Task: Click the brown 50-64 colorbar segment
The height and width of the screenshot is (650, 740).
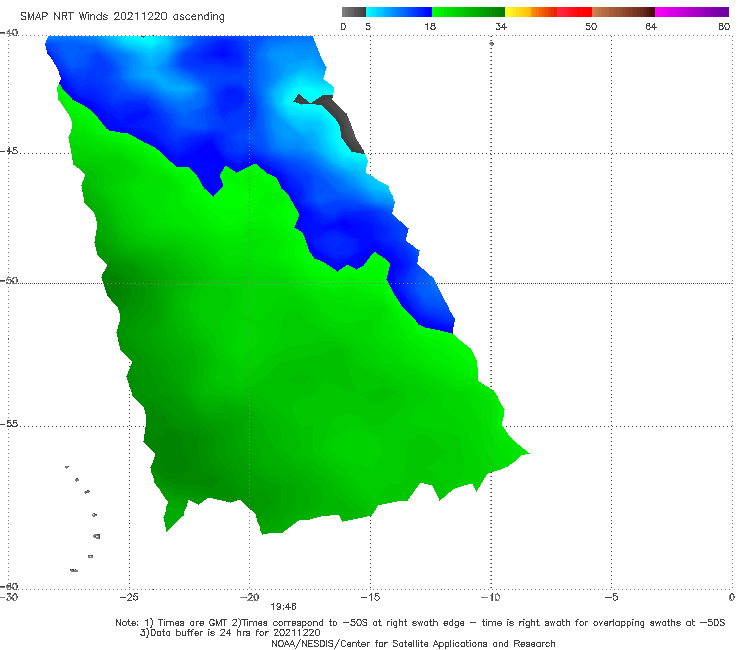Action: tap(623, 12)
